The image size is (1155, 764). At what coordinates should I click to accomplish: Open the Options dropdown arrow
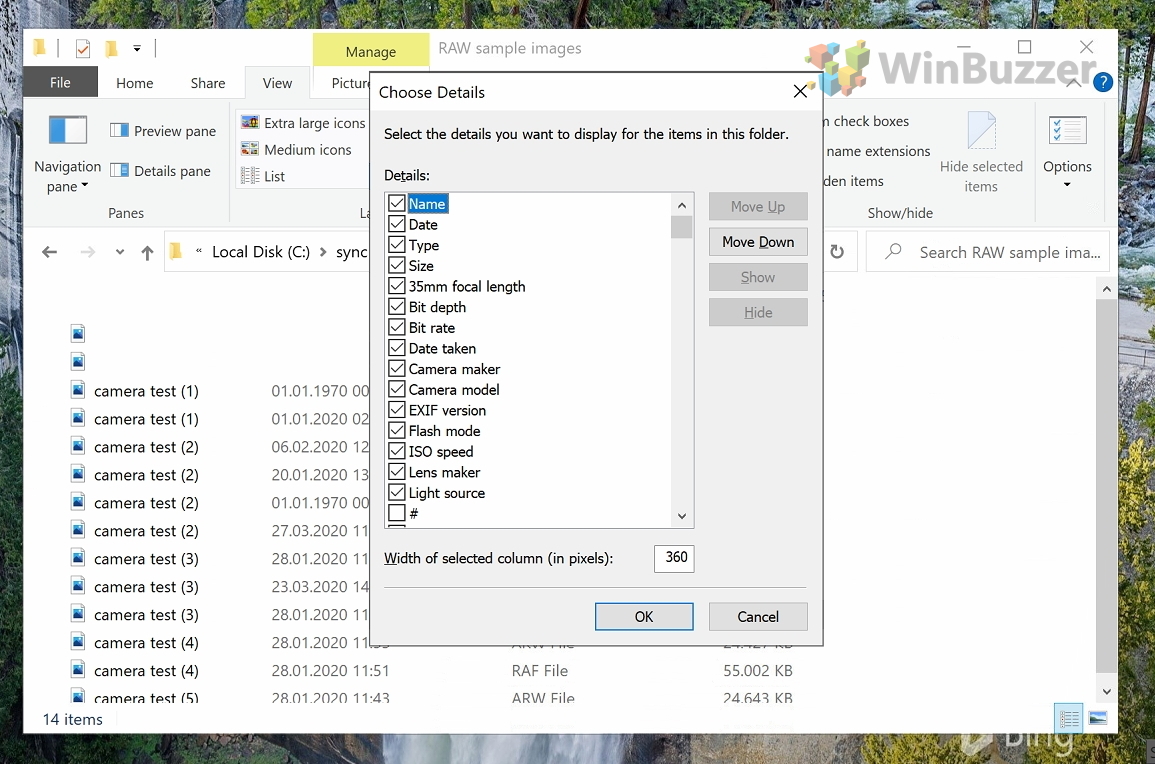point(1067,185)
